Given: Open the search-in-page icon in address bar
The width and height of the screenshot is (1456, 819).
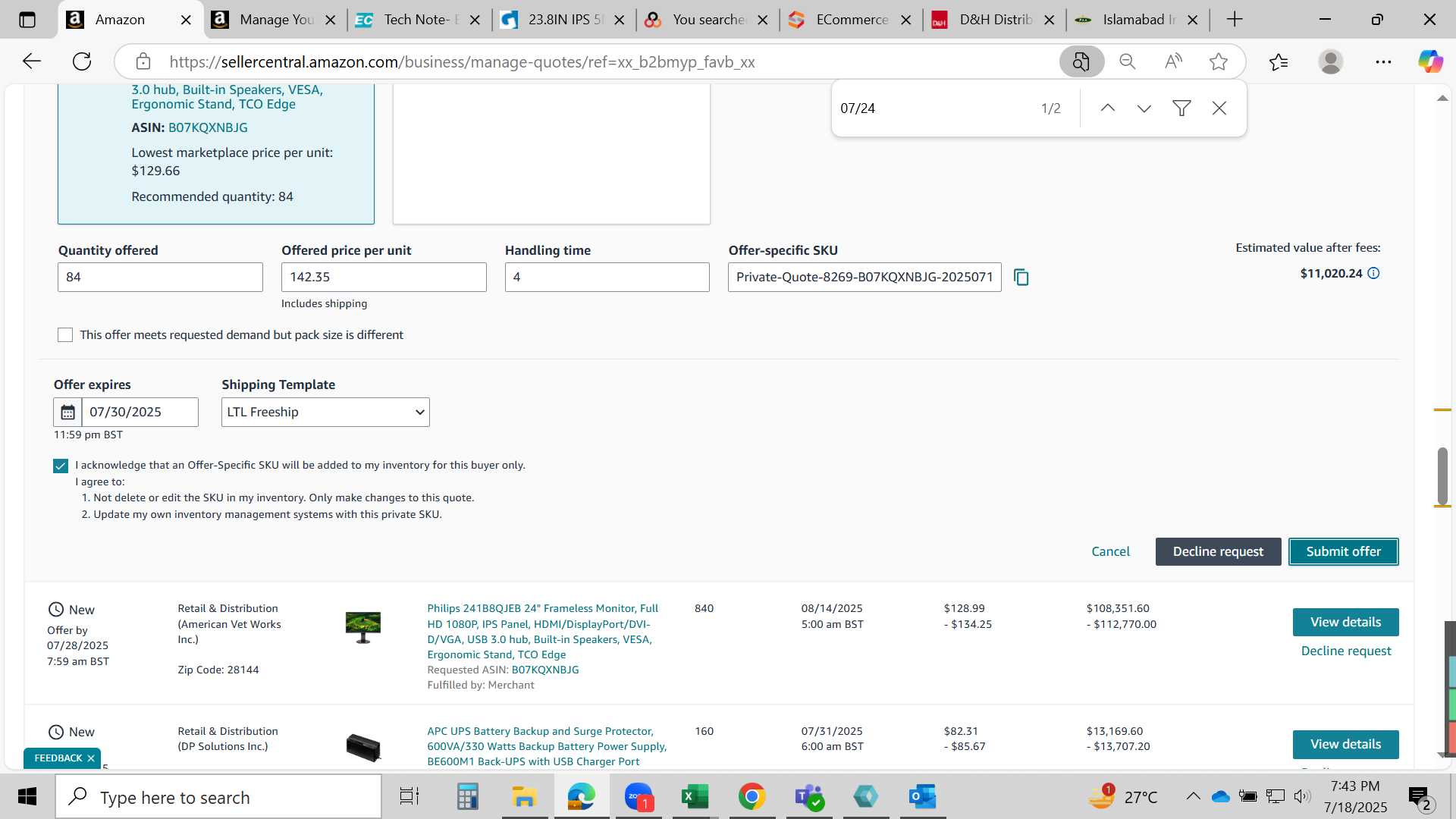Looking at the screenshot, I should point(1081,61).
